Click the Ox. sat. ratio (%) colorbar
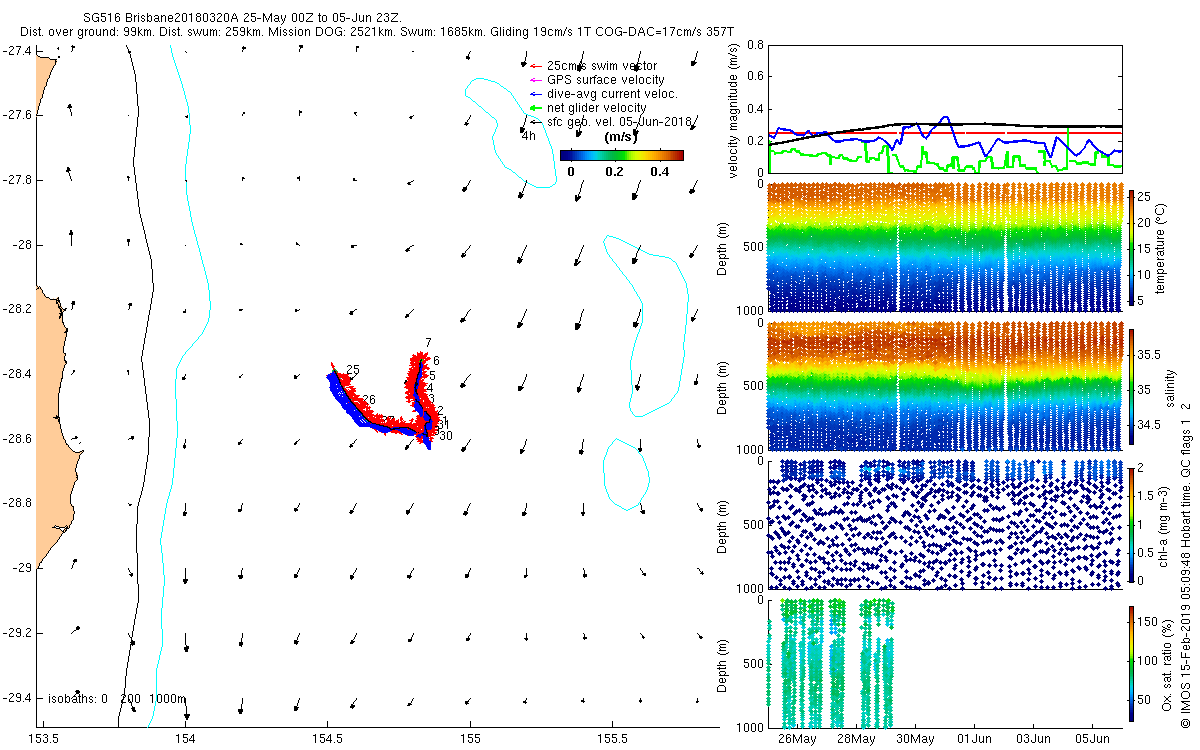Screen dimensions: 1200x750 pos(1131,664)
